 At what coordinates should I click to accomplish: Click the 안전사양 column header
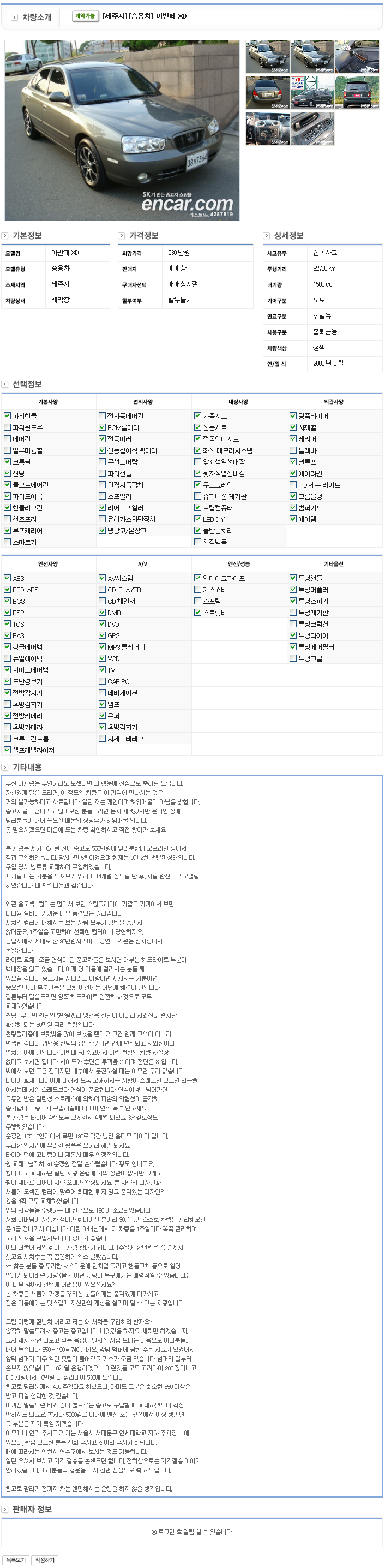[48, 565]
